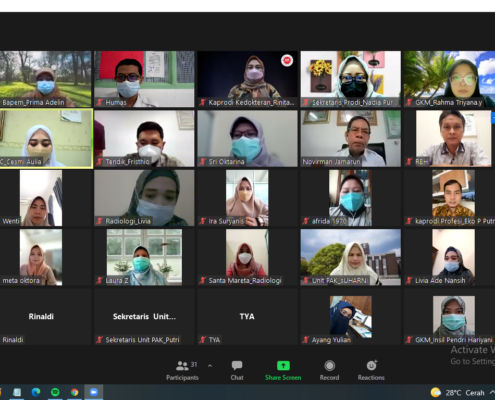Select Sri Oktarina video tile
The width and height of the screenshot is (495, 400).
(247, 138)
